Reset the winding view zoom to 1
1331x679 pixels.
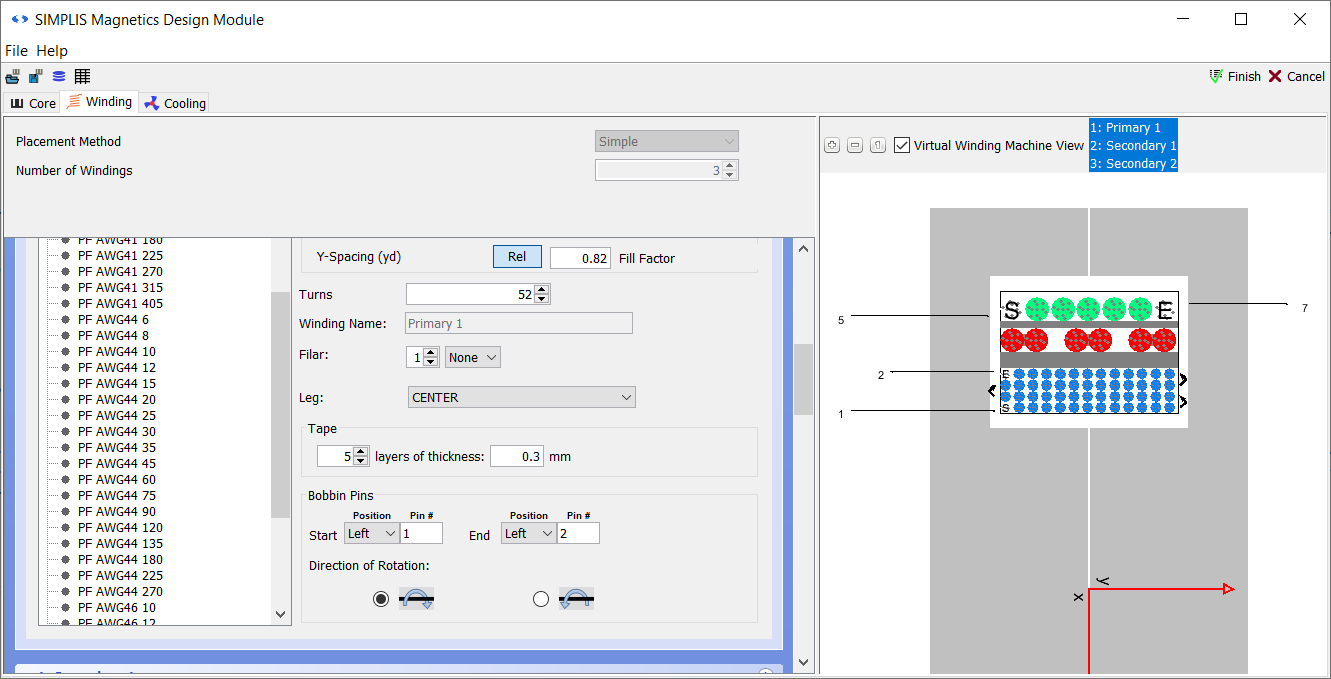(x=878, y=146)
